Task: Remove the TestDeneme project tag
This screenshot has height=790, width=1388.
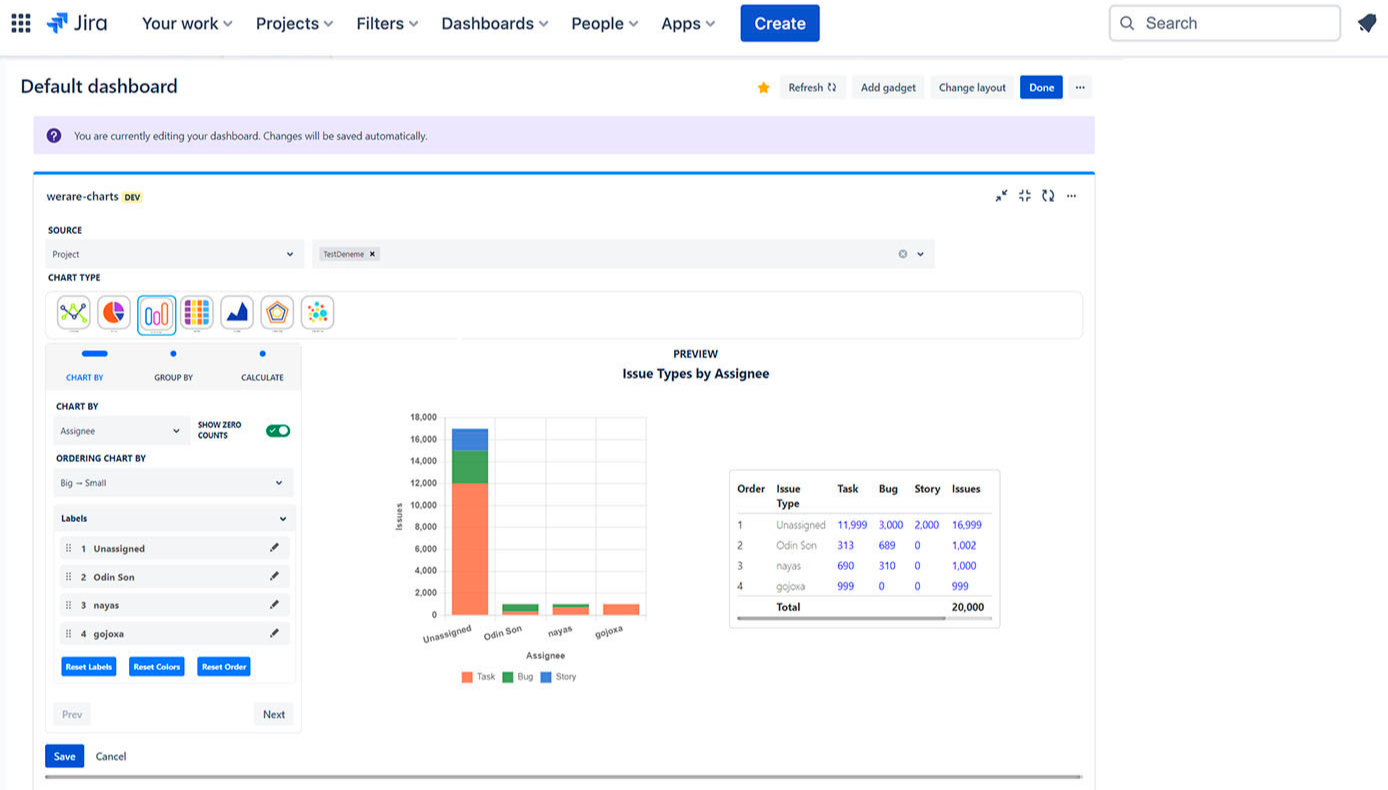Action: (x=373, y=254)
